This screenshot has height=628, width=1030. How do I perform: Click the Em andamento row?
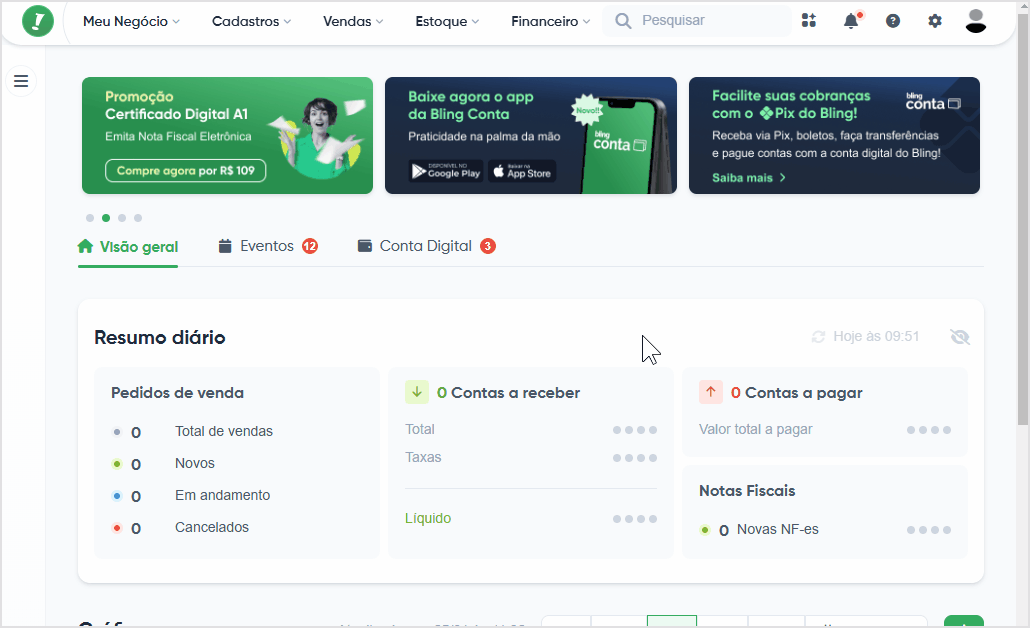192,495
